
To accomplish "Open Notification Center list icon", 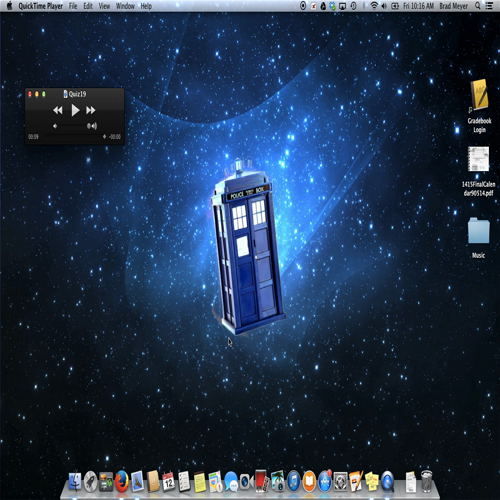I will tap(490, 6).
